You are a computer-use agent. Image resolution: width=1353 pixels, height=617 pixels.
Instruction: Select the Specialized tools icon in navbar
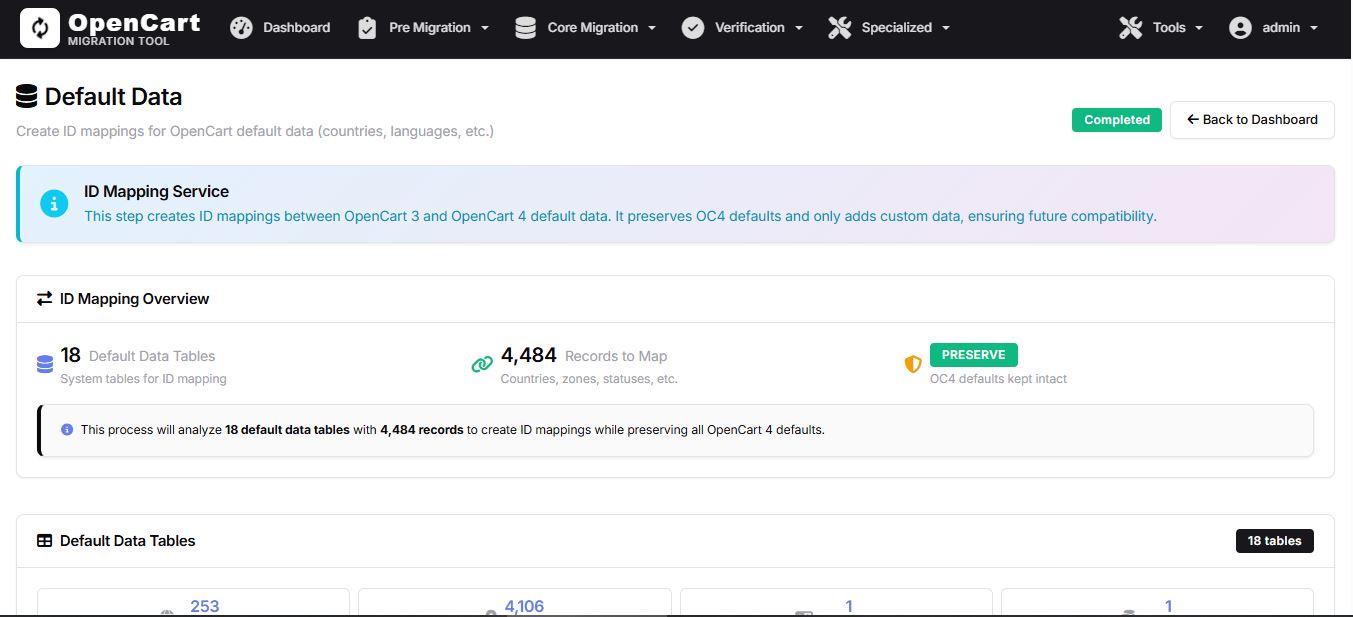pos(838,27)
